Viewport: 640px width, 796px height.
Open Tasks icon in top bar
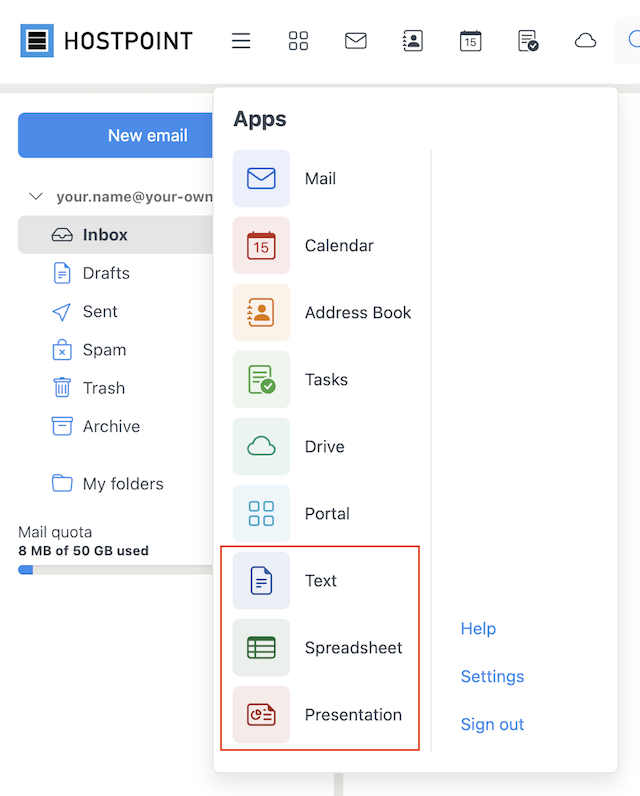coord(528,41)
